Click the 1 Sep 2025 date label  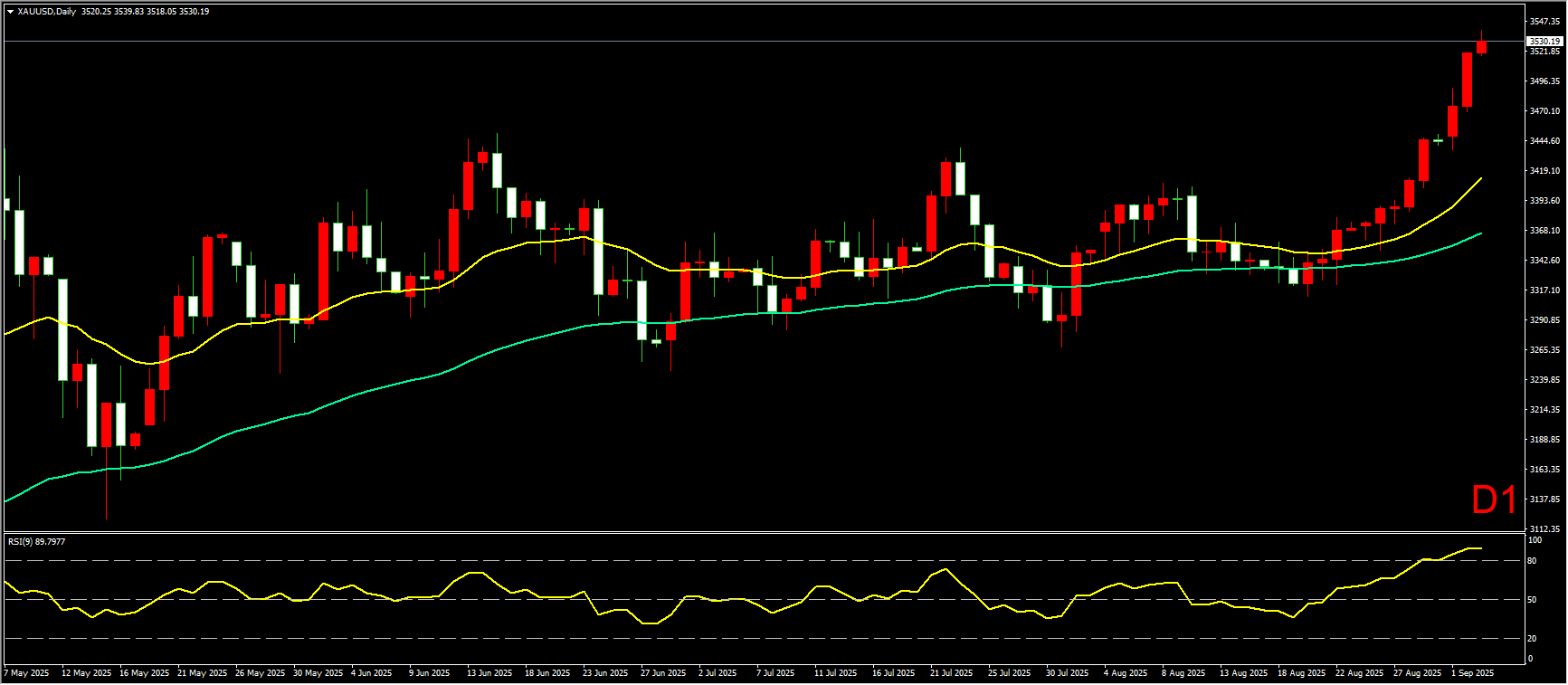click(x=1472, y=673)
